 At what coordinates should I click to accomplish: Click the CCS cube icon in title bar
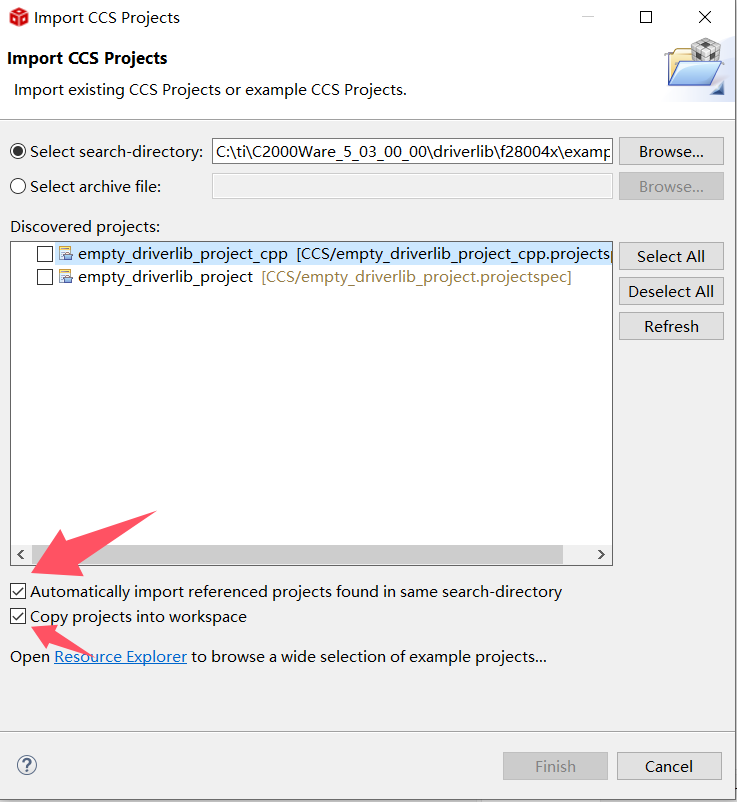point(19,17)
